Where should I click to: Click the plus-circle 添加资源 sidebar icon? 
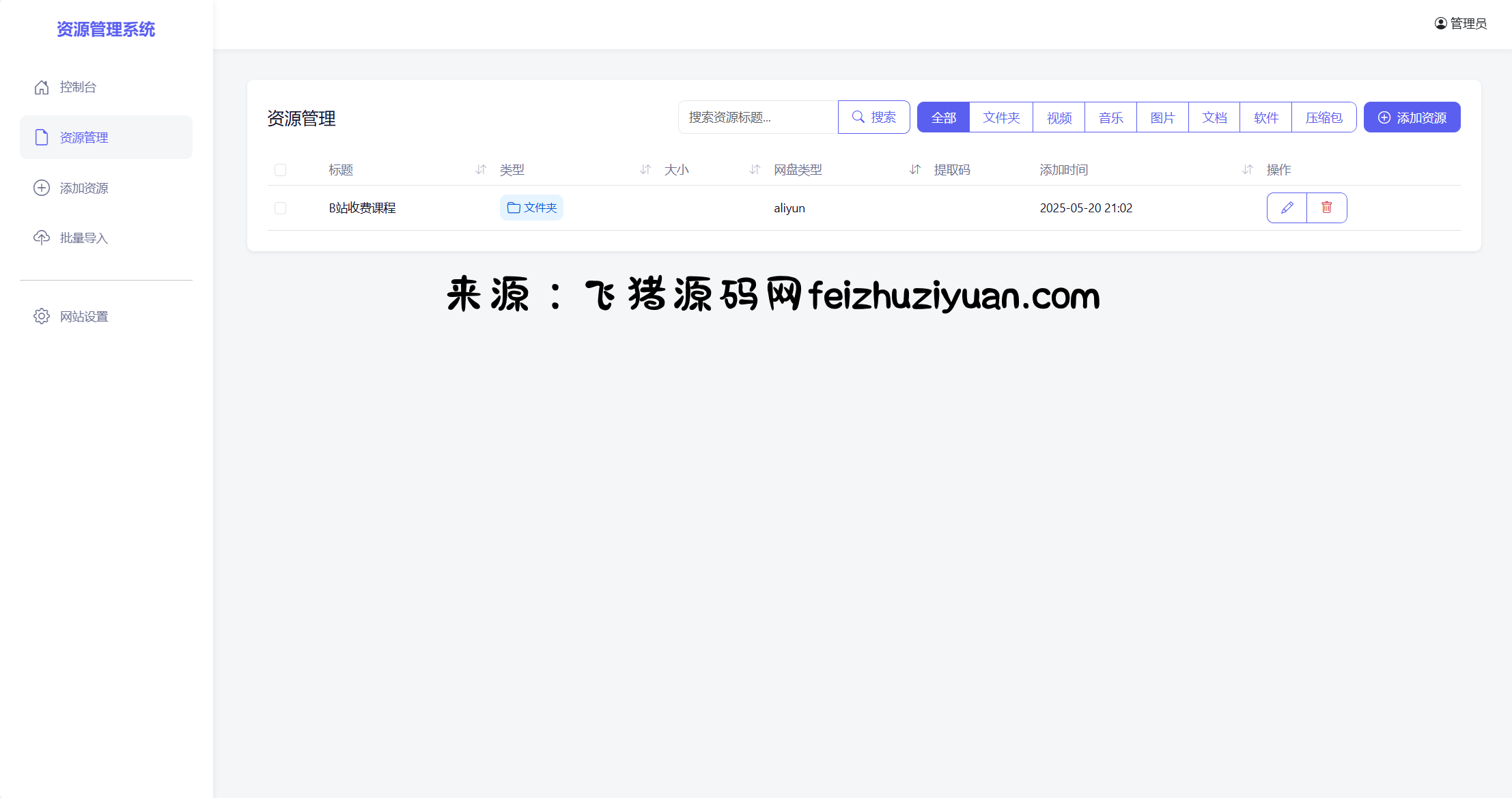[42, 188]
